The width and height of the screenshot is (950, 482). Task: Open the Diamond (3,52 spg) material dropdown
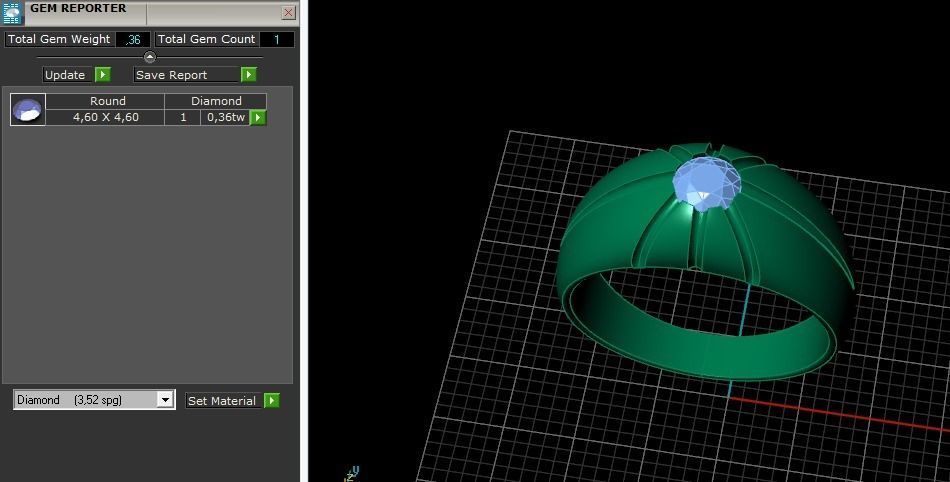(x=94, y=400)
